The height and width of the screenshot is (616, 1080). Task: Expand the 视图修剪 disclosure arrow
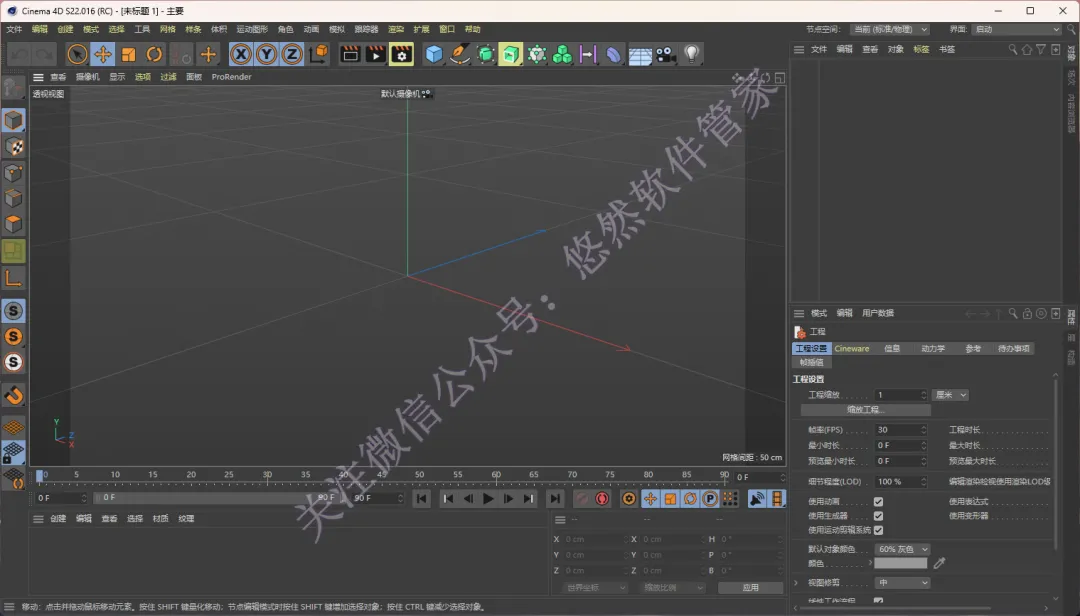click(x=797, y=583)
